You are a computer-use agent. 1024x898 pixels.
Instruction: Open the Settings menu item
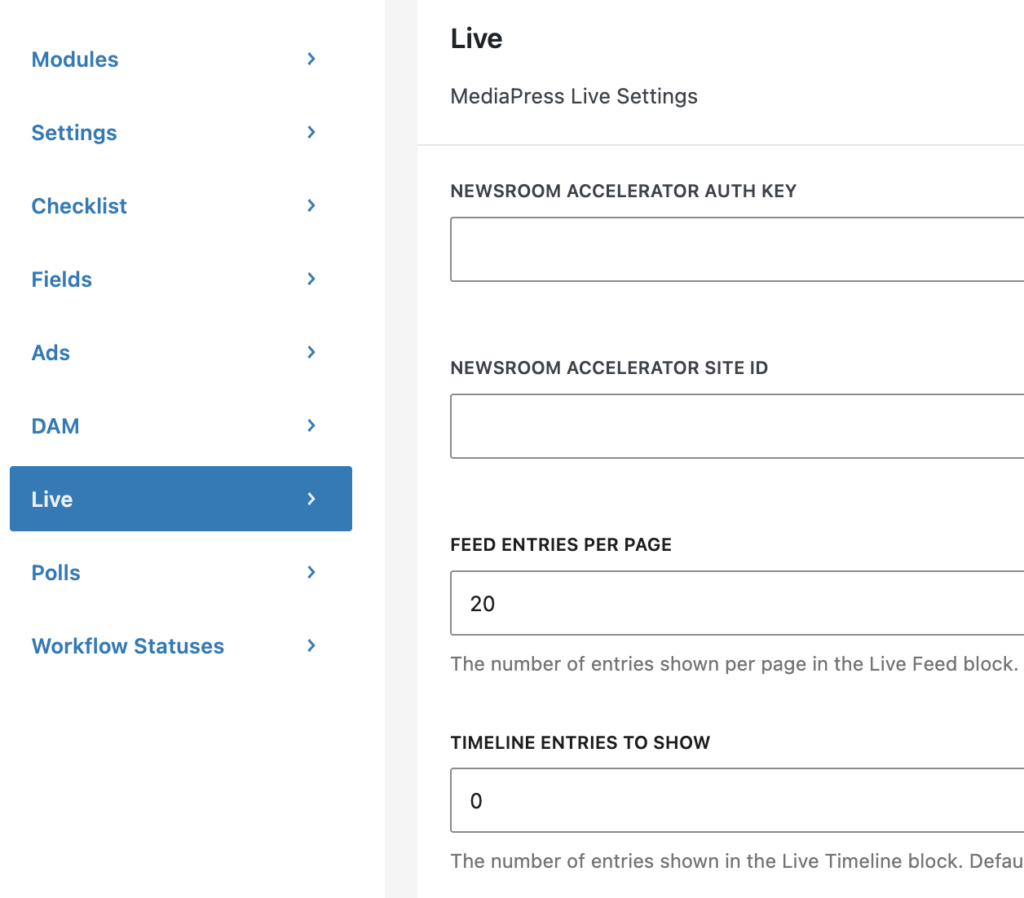181,133
